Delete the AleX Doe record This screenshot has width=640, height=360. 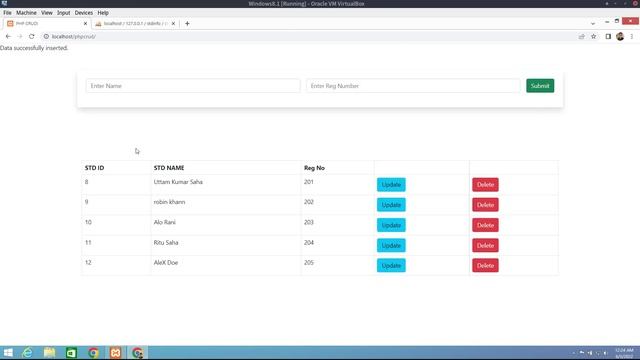click(x=485, y=265)
